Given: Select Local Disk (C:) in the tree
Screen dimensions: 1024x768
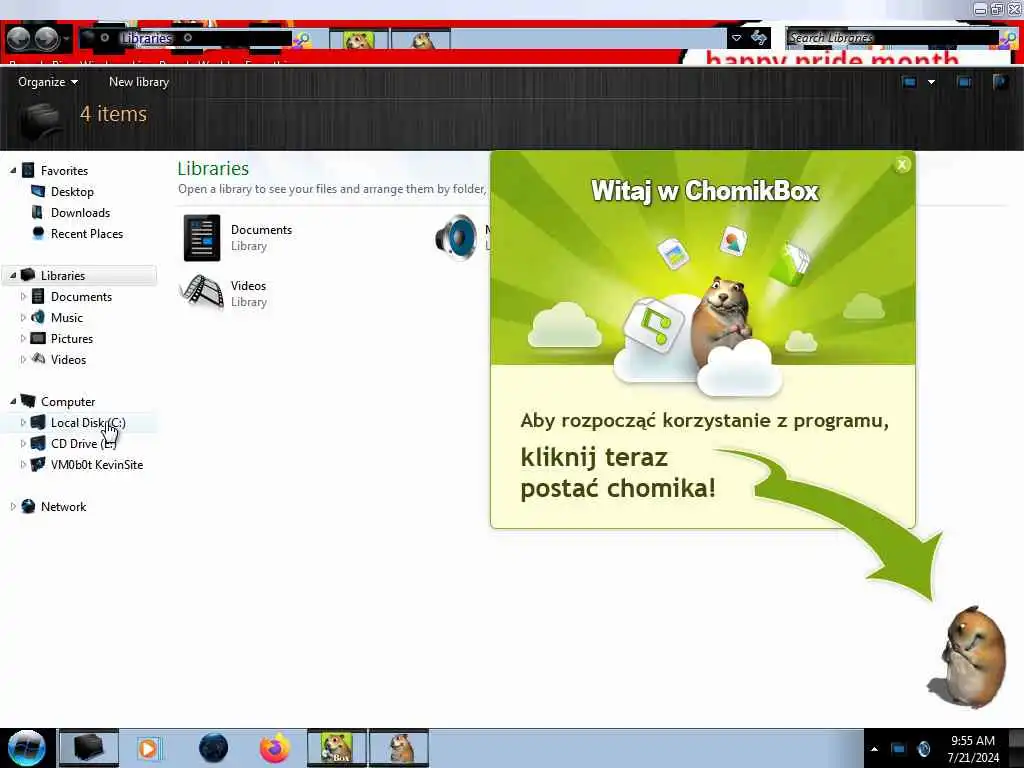Looking at the screenshot, I should 88,423.
